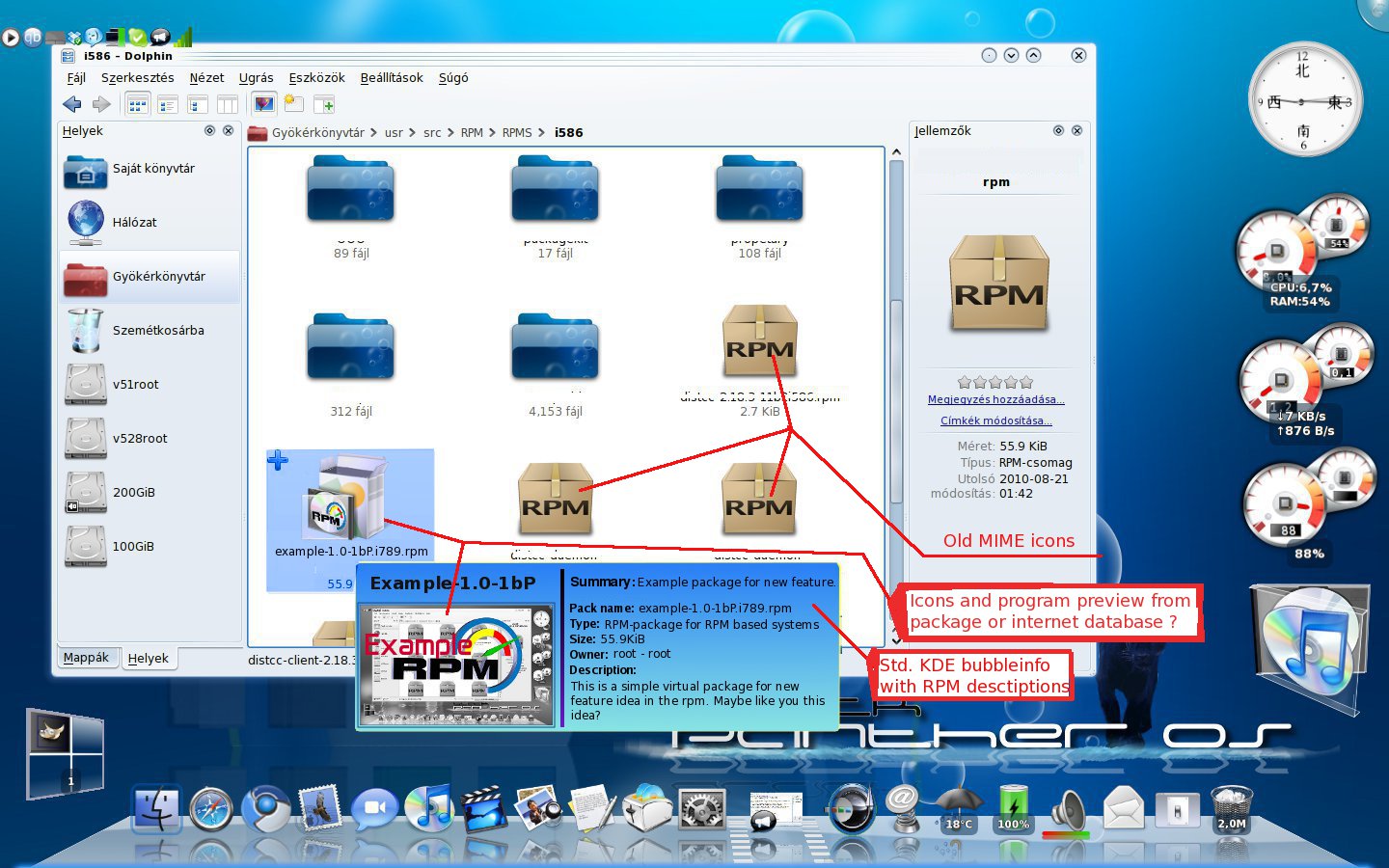Click RPMS in breadcrumb path
Image resolution: width=1389 pixels, height=868 pixels.
pyautogui.click(x=517, y=133)
